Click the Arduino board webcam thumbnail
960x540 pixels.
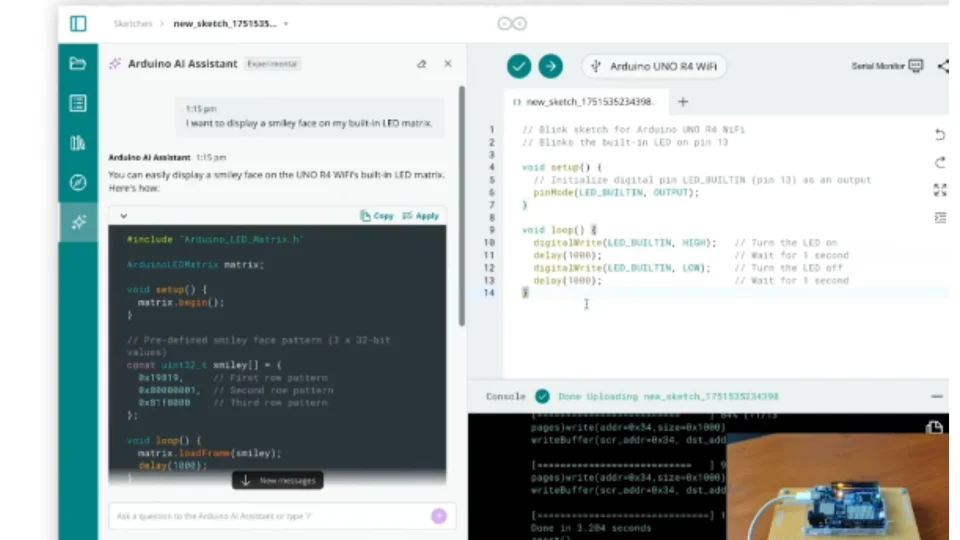838,487
